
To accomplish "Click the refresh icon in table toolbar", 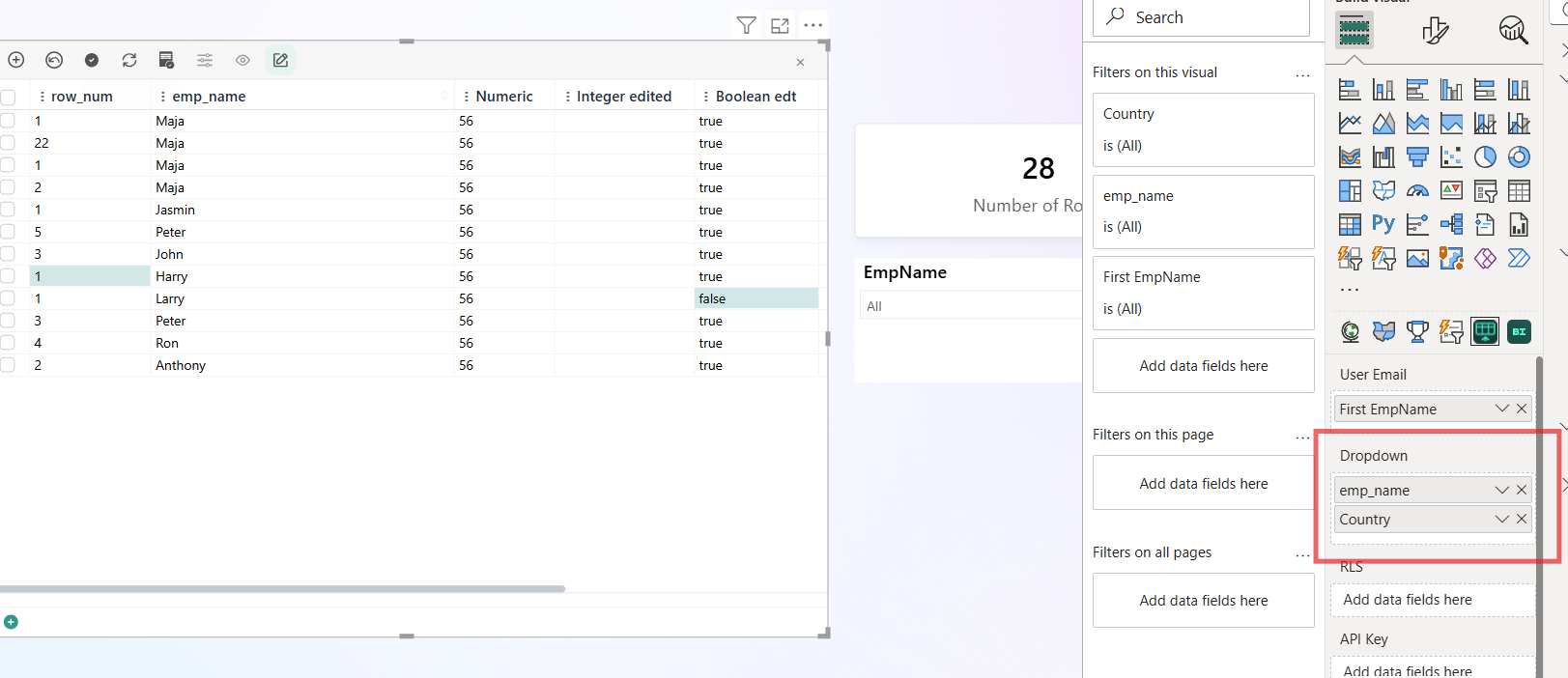I will [x=129, y=60].
